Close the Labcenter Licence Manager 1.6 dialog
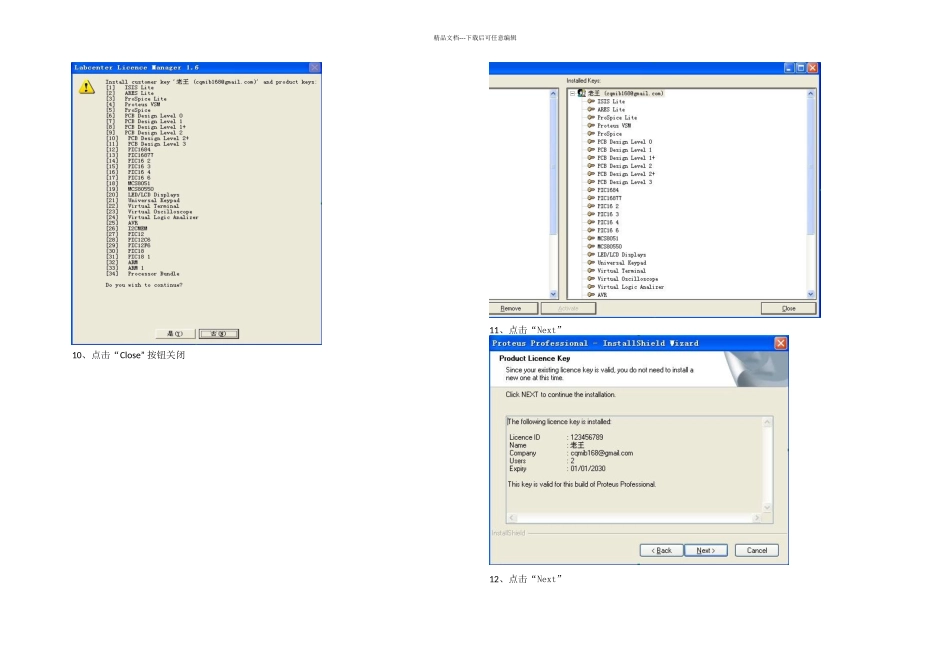Image resolution: width=950 pixels, height=672 pixels. 314,67
